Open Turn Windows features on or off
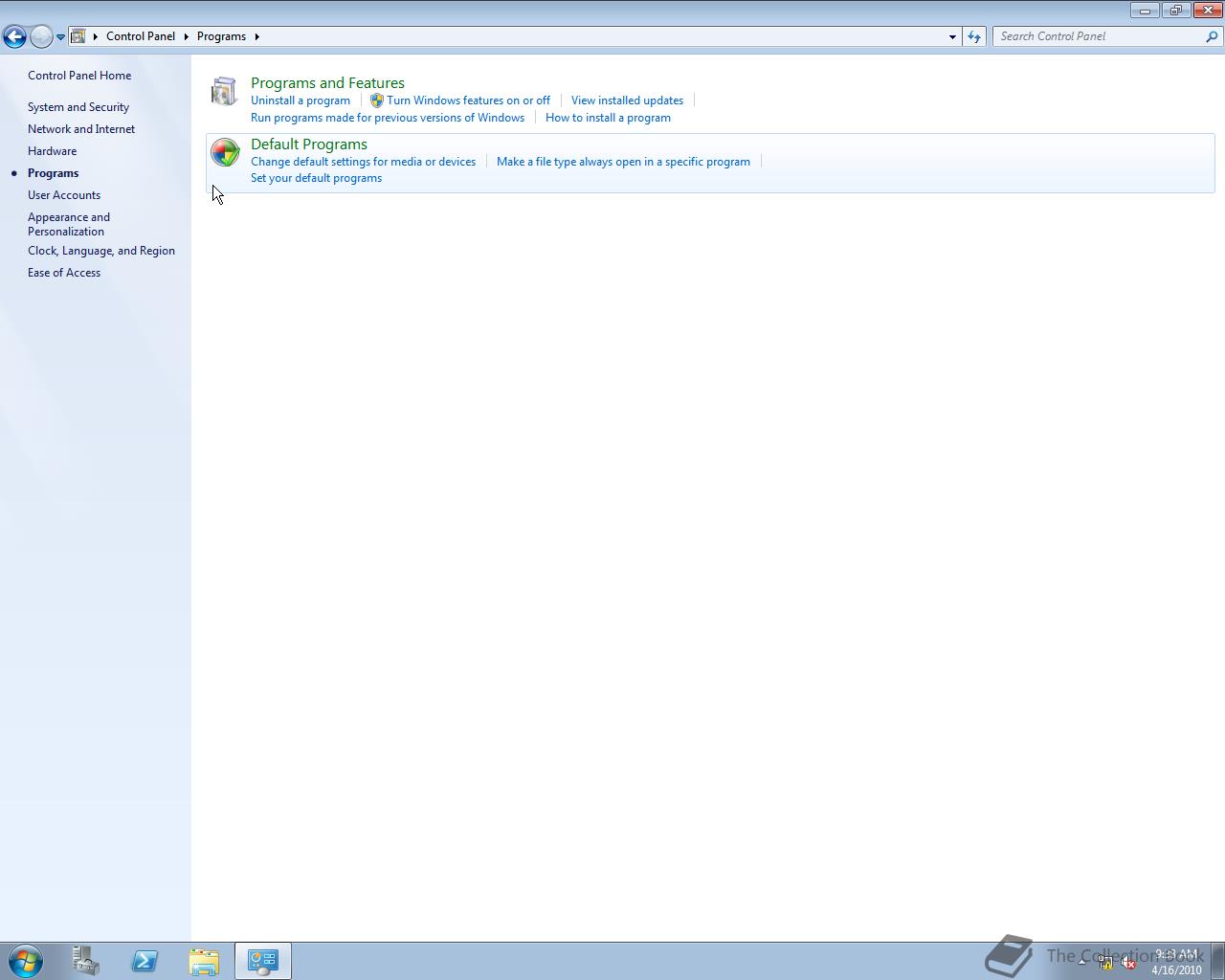Viewport: 1225px width, 980px height. (x=468, y=100)
